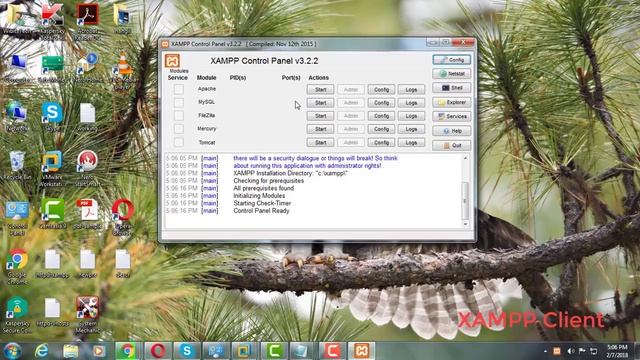Open Windows Media Player from the taskbar
This screenshot has width=640, height=360.
tap(98, 351)
